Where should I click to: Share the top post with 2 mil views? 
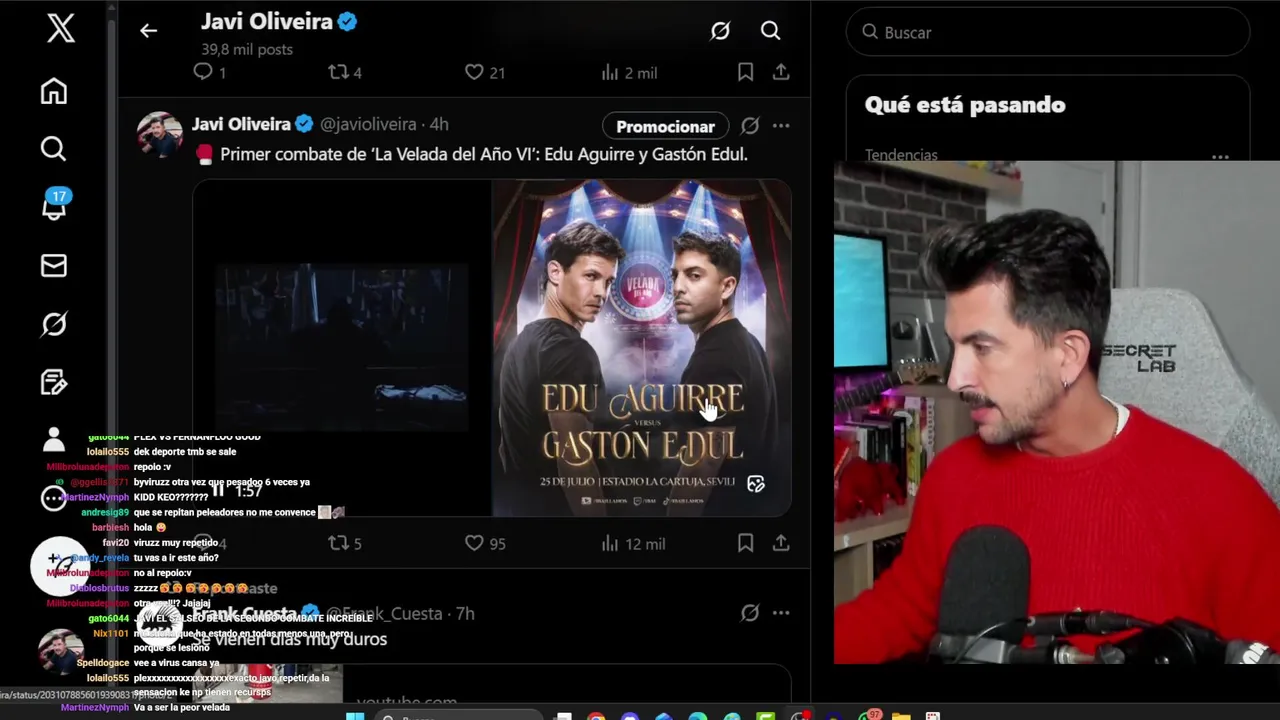point(781,72)
